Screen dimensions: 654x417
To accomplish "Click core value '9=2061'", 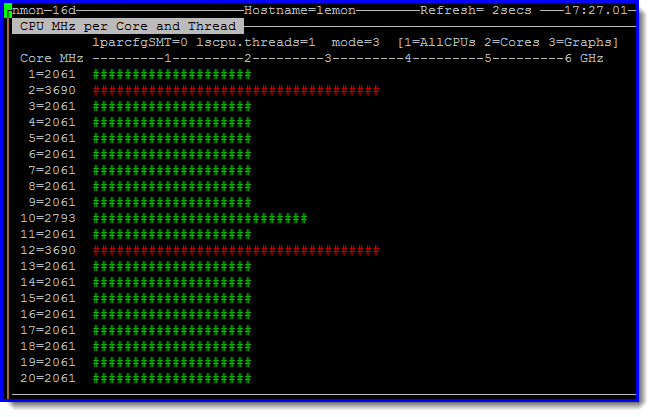I will 52,202.
